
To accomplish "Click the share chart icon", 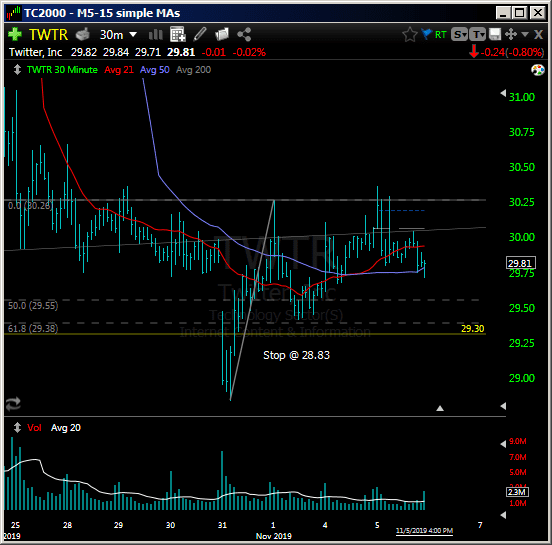I will point(244,35).
